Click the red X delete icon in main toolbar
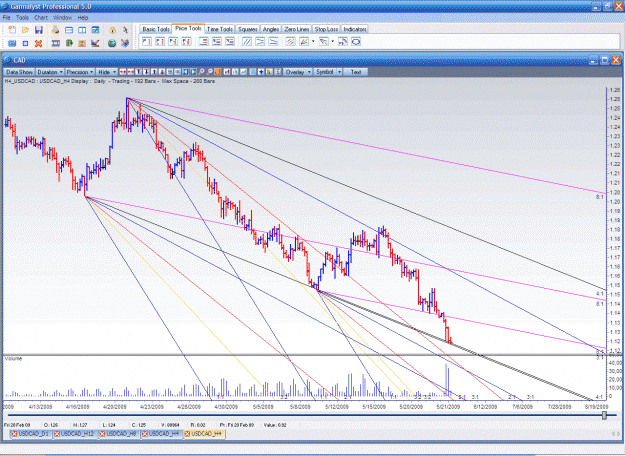The height and width of the screenshot is (456, 625). [x=38, y=43]
